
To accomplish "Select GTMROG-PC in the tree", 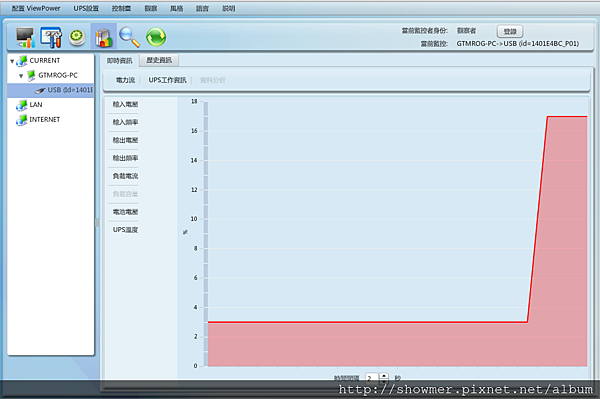I will coord(58,75).
